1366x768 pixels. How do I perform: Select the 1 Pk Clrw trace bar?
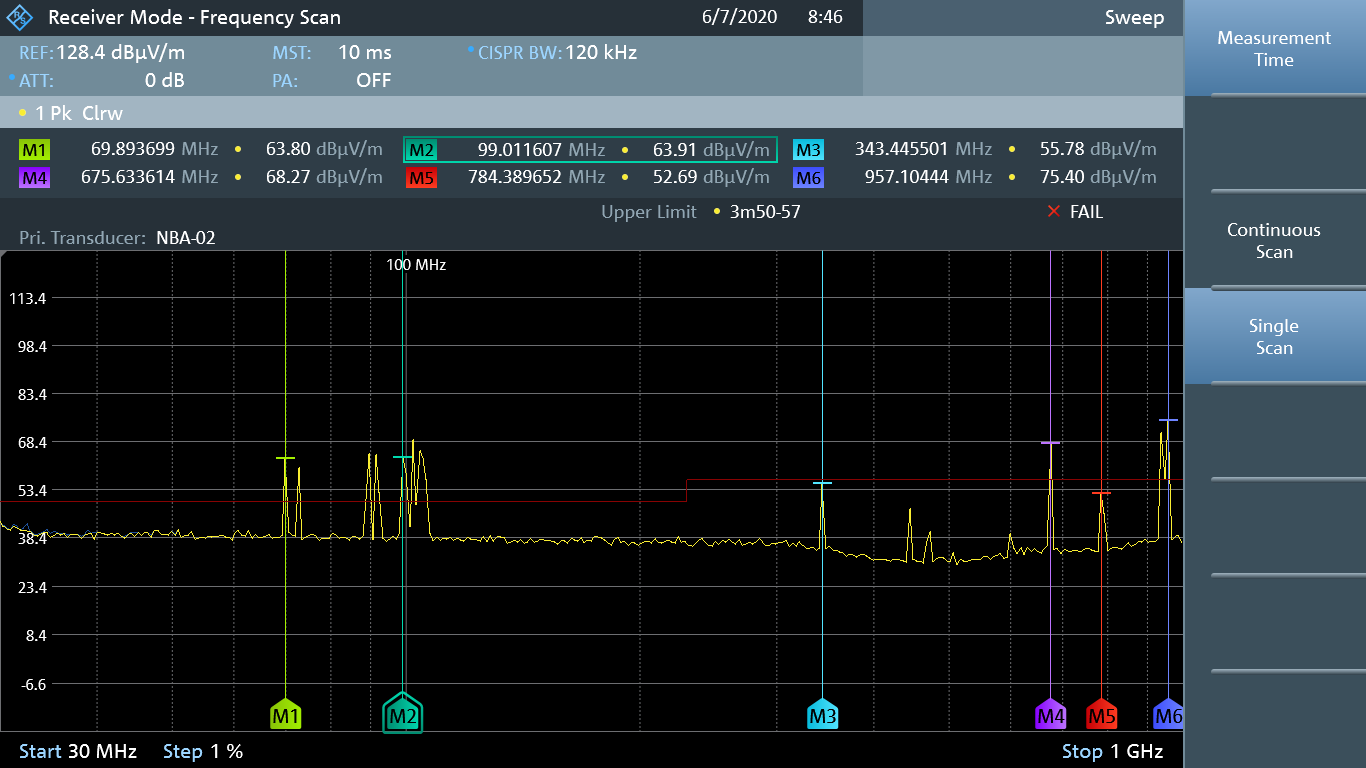(x=591, y=113)
